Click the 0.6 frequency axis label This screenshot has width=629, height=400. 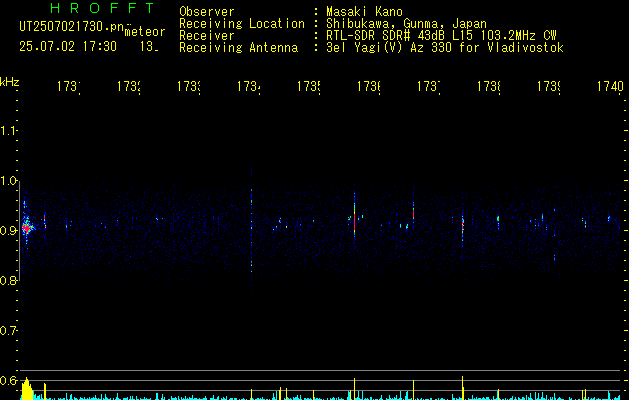point(8,380)
